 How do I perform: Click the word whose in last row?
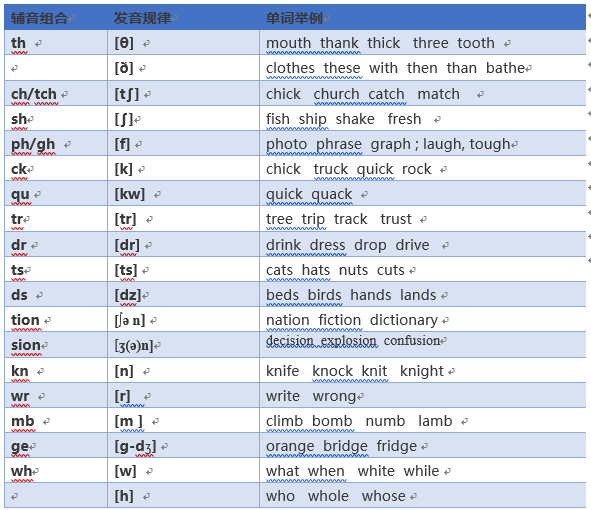click(383, 496)
